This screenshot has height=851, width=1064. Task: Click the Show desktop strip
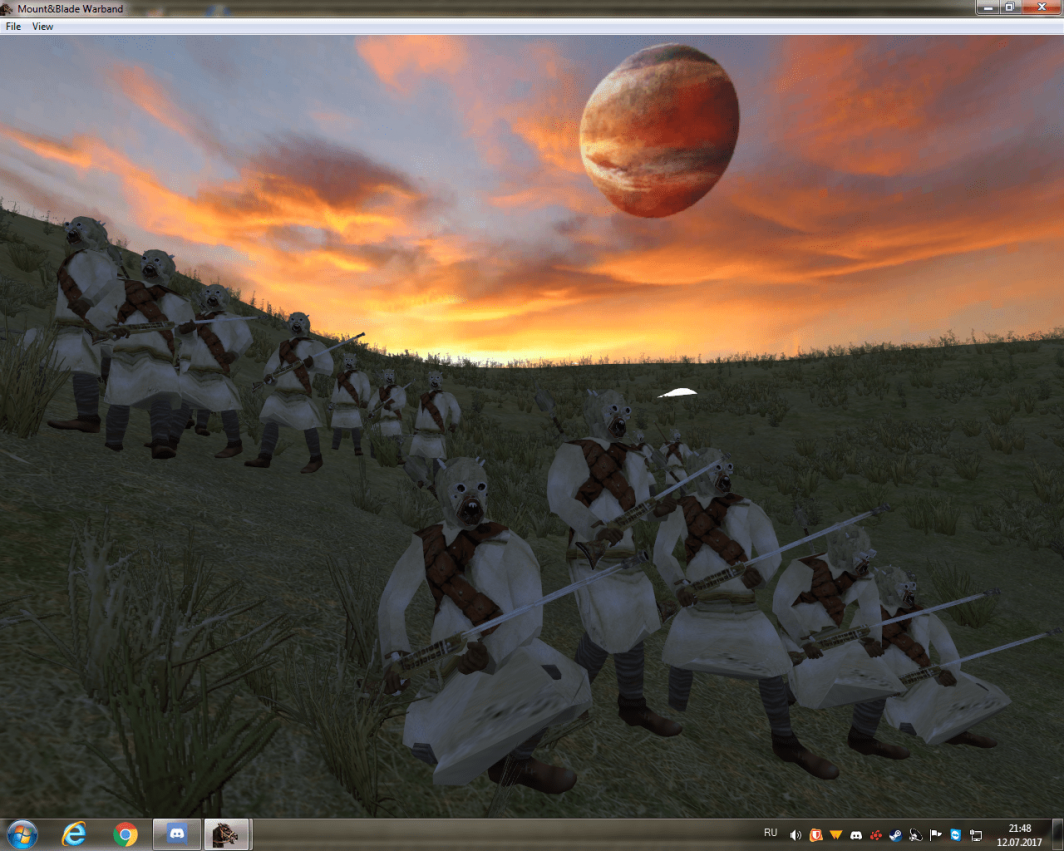tap(1057, 835)
